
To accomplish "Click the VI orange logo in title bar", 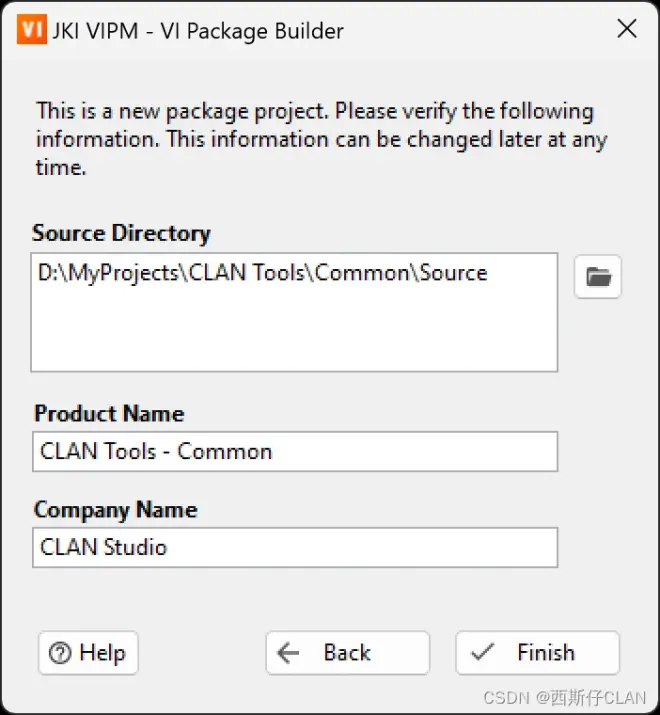I will pyautogui.click(x=31, y=29).
